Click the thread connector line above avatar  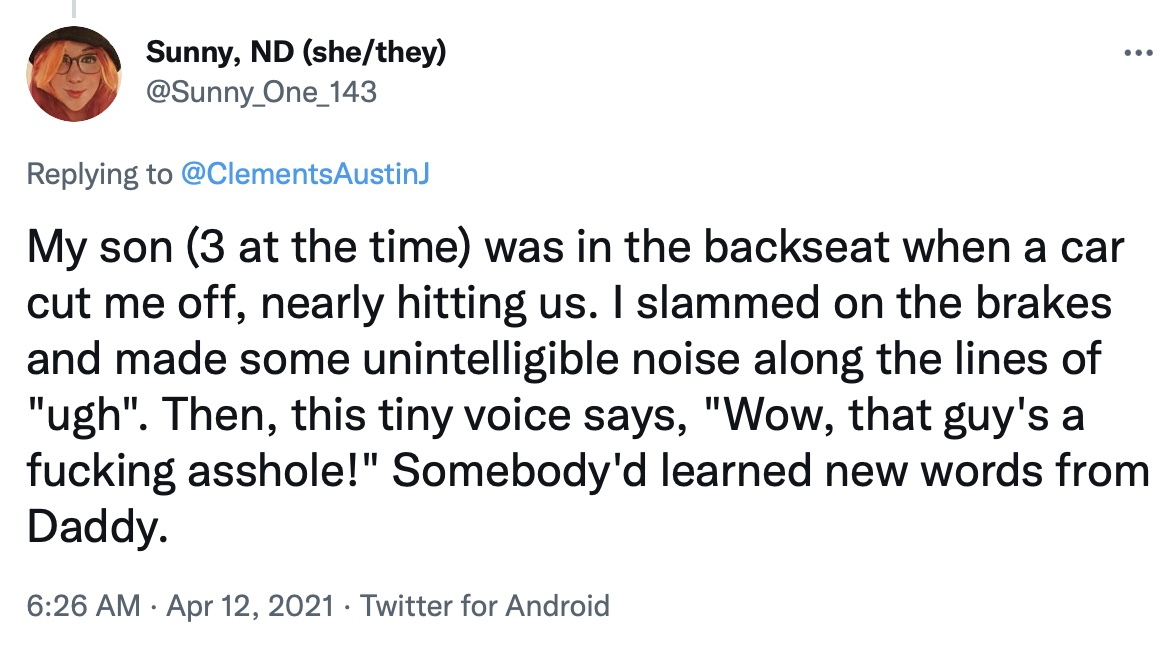click(x=74, y=8)
